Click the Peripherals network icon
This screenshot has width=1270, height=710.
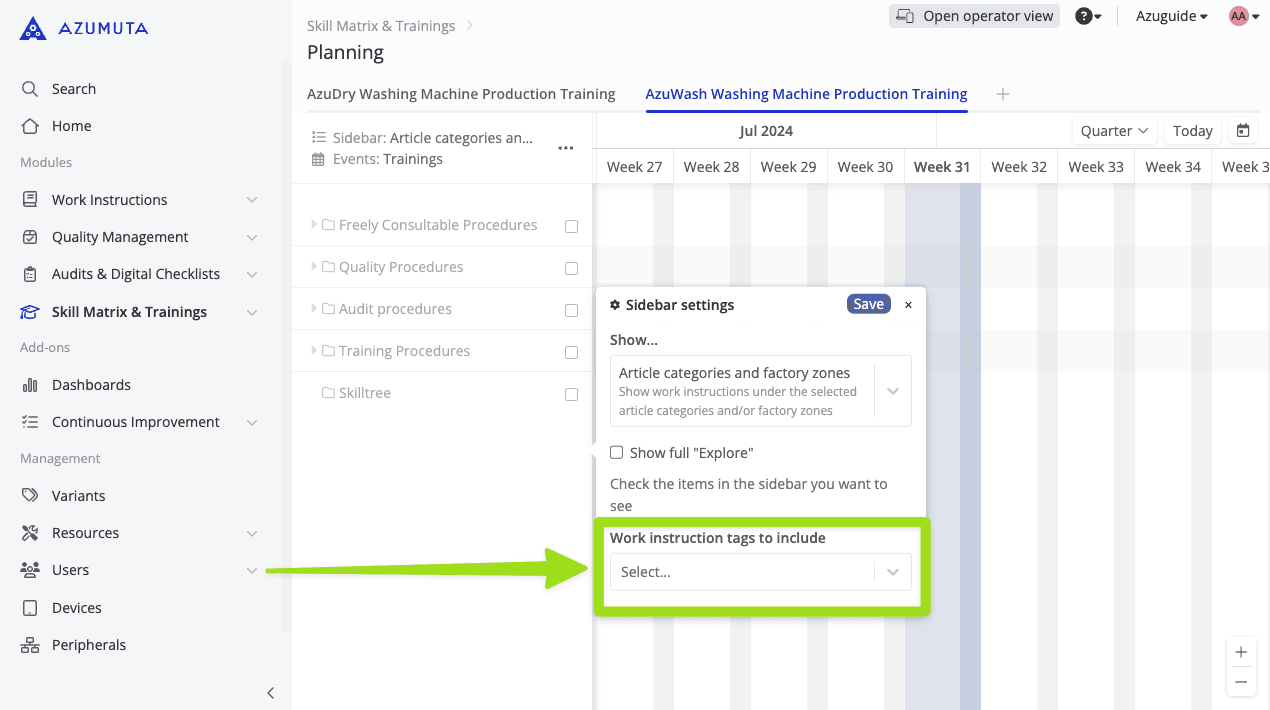30,645
